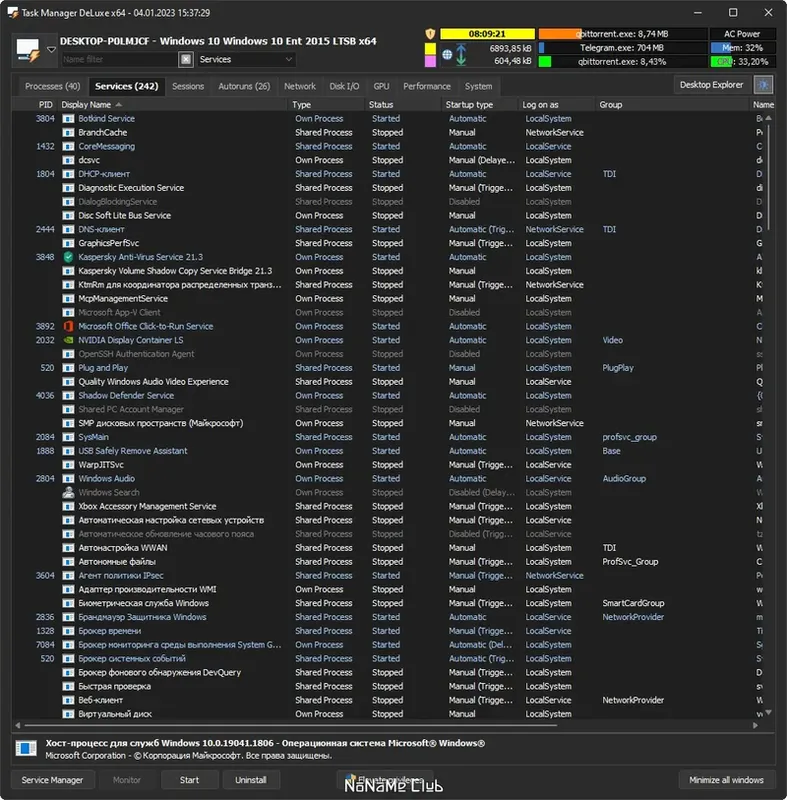Click SysMain service icon
This screenshot has height=800, width=787.
(68, 437)
